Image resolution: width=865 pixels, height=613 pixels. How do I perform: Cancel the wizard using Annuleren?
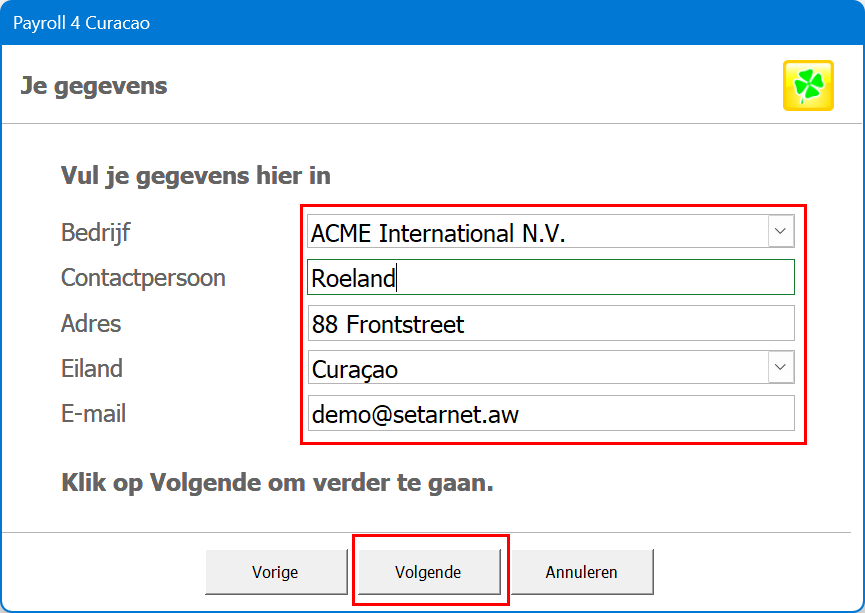(581, 573)
